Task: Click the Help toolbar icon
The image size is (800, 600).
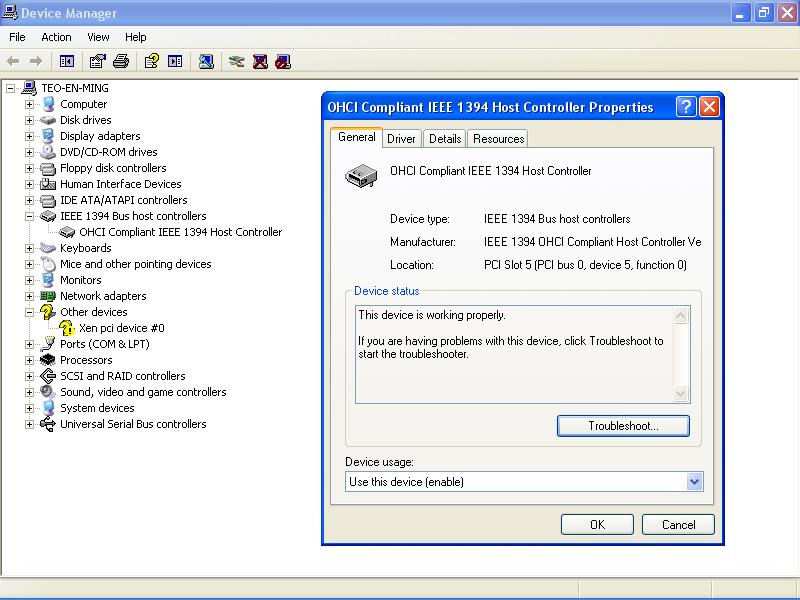Action: pyautogui.click(x=151, y=61)
